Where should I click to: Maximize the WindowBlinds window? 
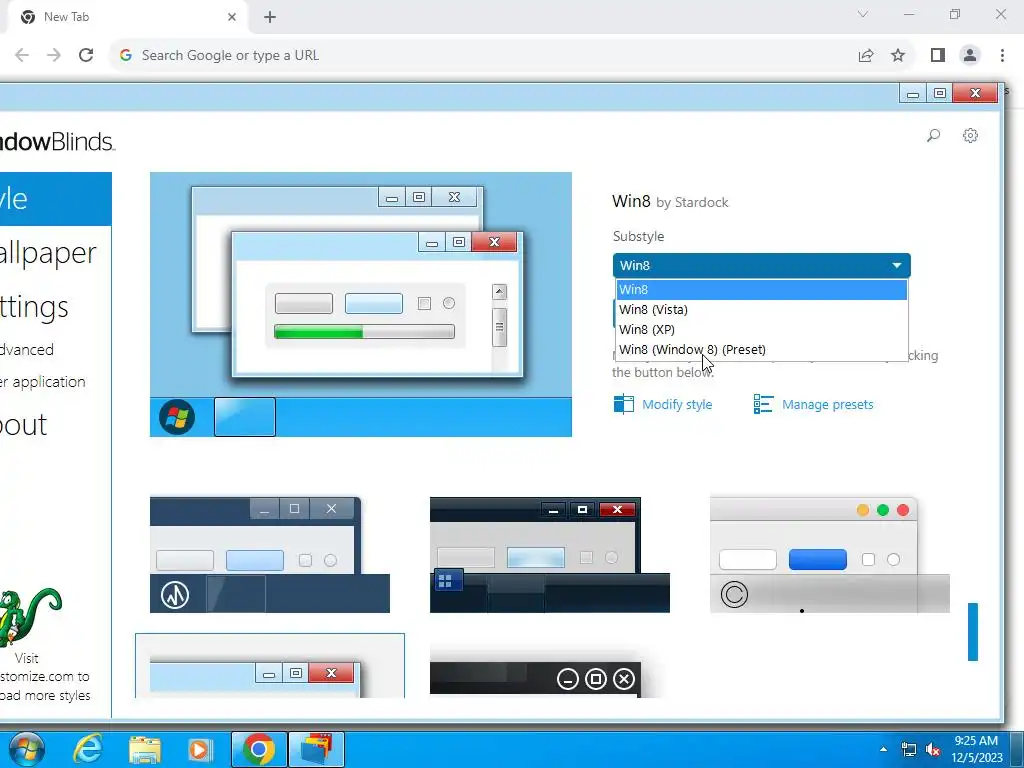coord(940,93)
